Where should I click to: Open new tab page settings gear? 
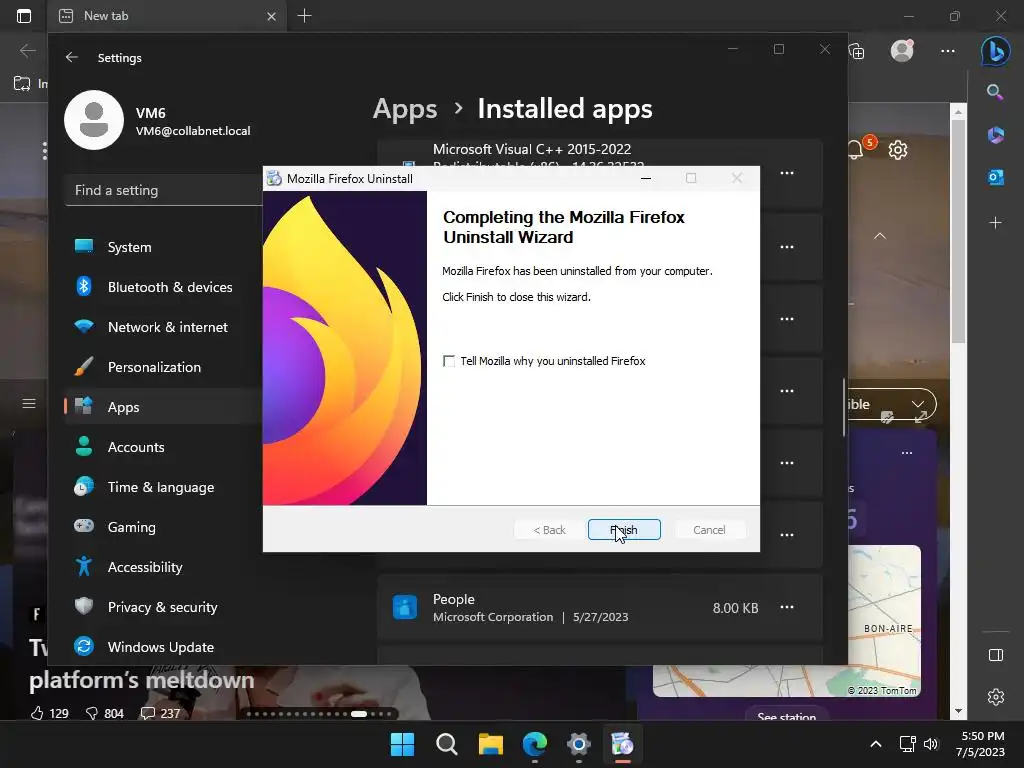point(898,150)
